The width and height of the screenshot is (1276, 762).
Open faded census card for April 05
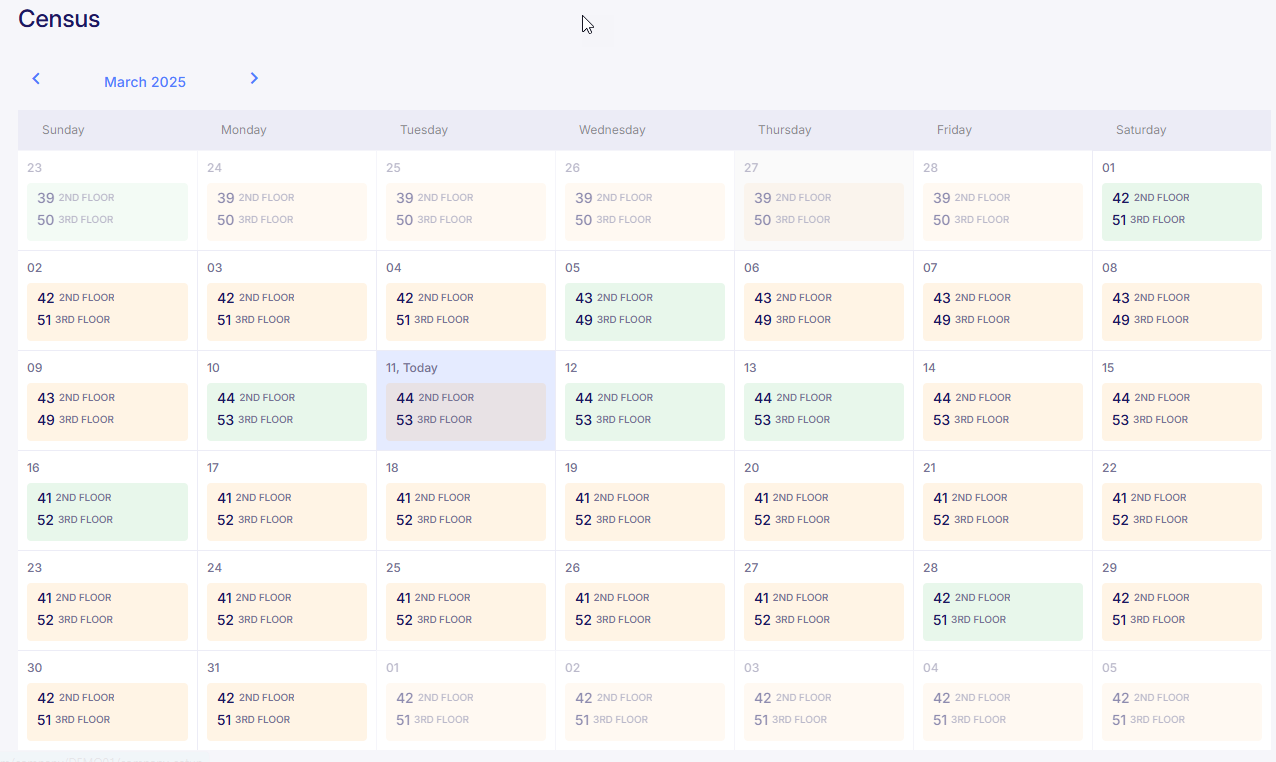click(x=1182, y=712)
